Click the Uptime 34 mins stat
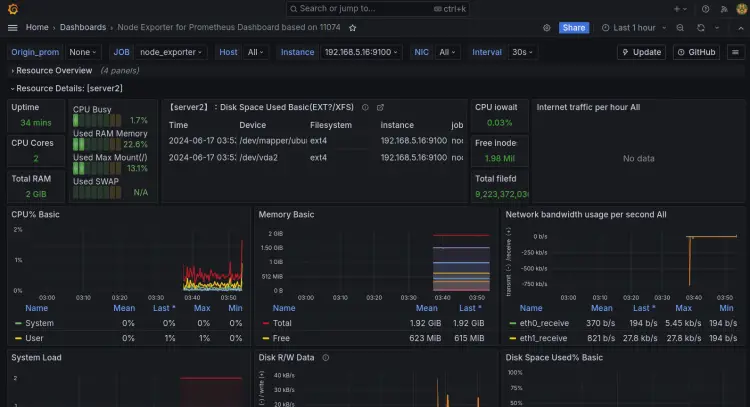 pos(36,123)
